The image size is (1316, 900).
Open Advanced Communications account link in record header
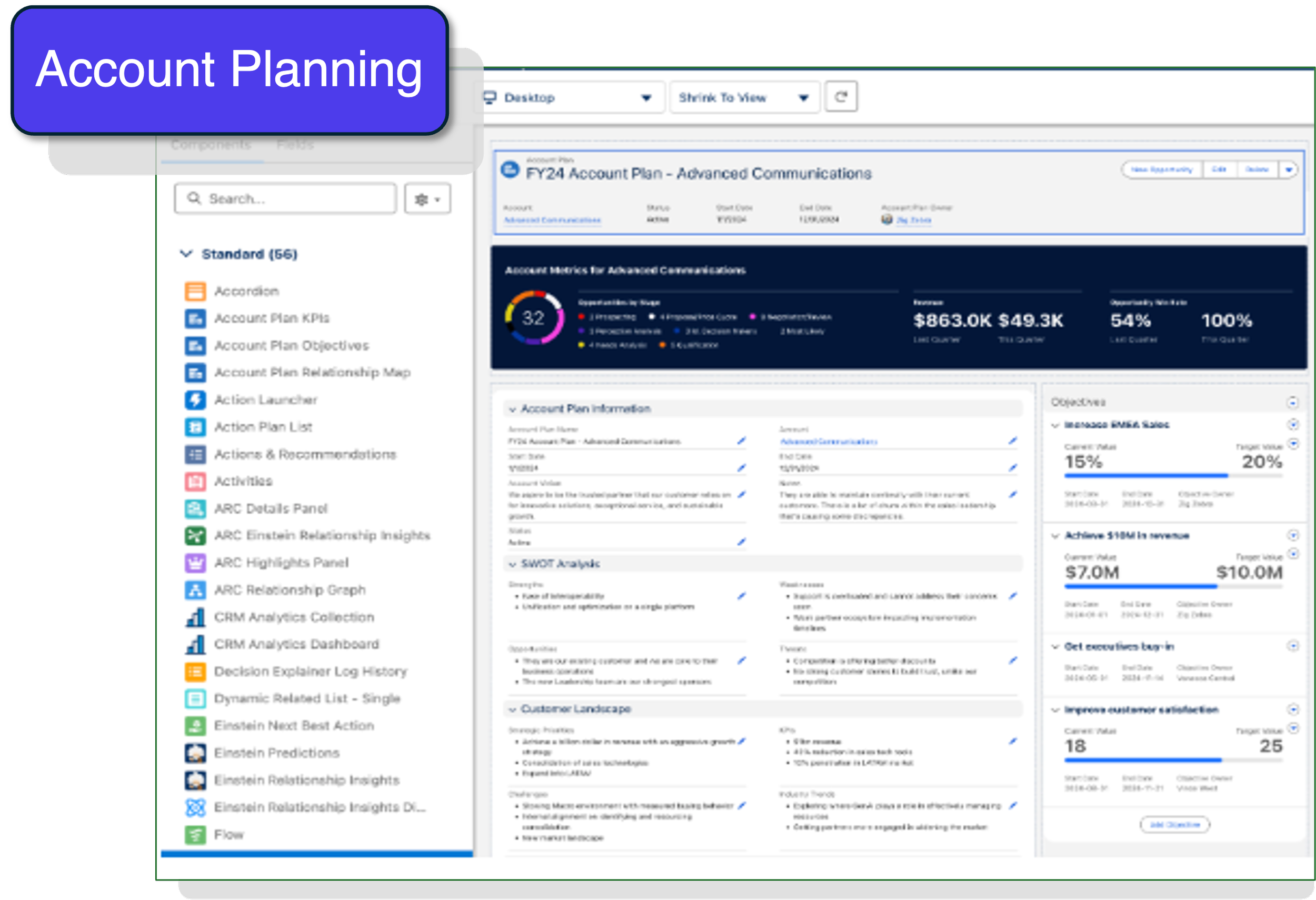coord(552,220)
